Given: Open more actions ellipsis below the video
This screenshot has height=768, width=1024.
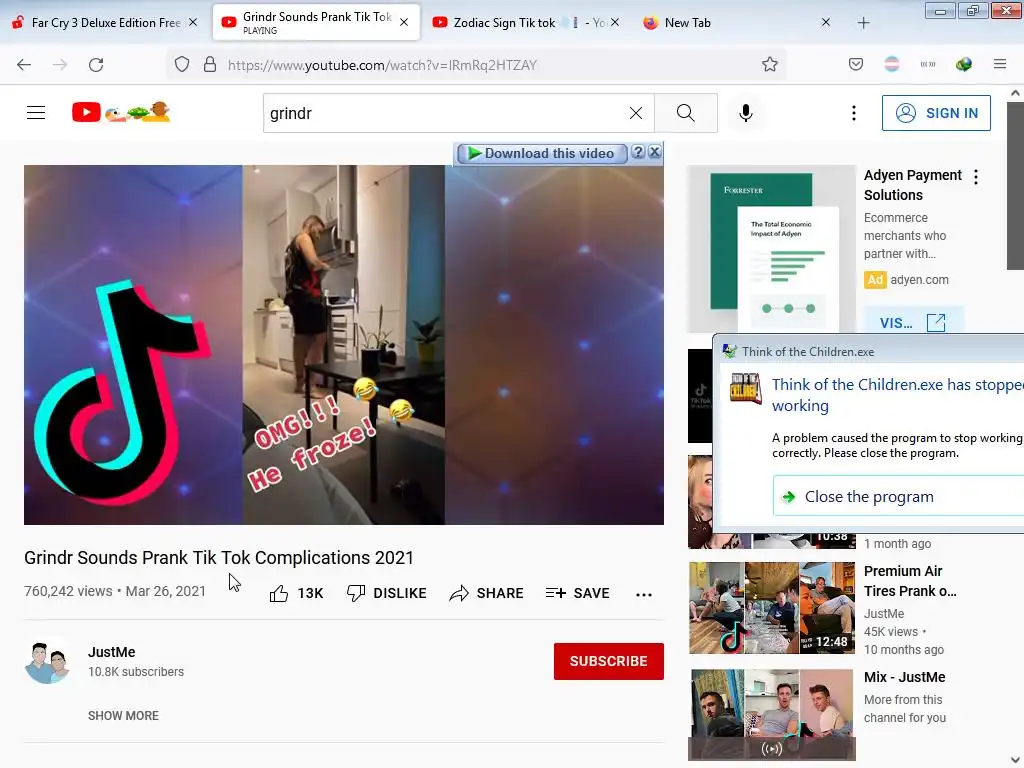Looking at the screenshot, I should tap(644, 594).
